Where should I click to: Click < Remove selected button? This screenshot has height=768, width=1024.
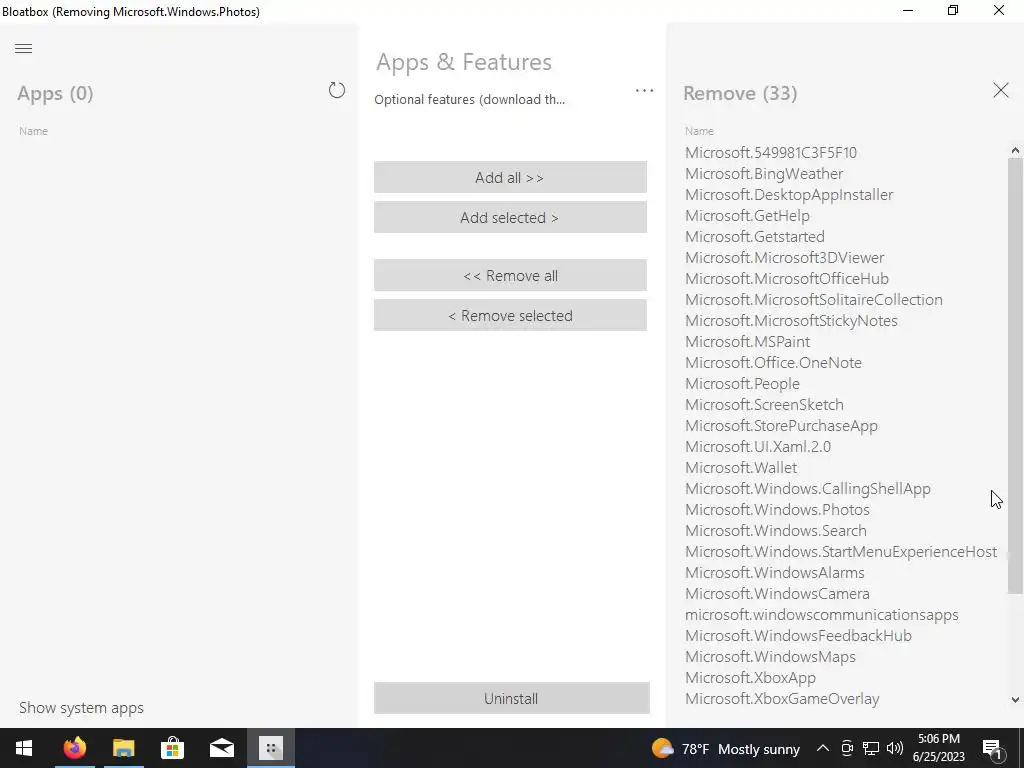510,315
